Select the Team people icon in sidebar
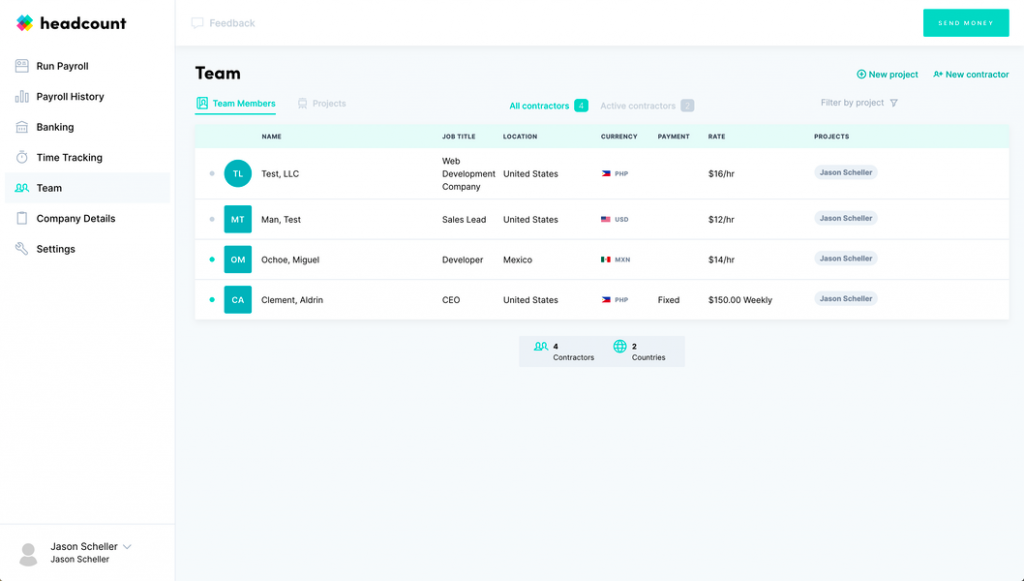 click(22, 187)
